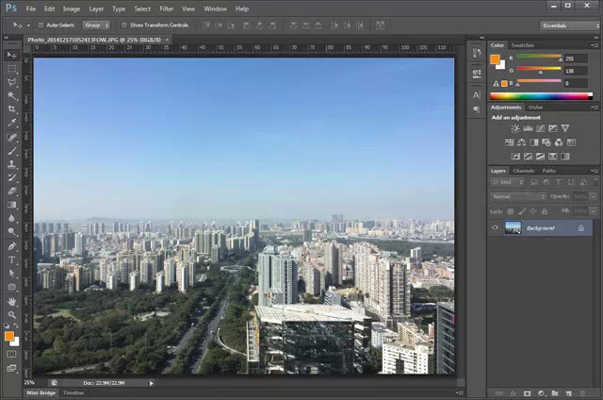Select the Healing Brush tool
Screen dimensions: 603x400
[12, 137]
